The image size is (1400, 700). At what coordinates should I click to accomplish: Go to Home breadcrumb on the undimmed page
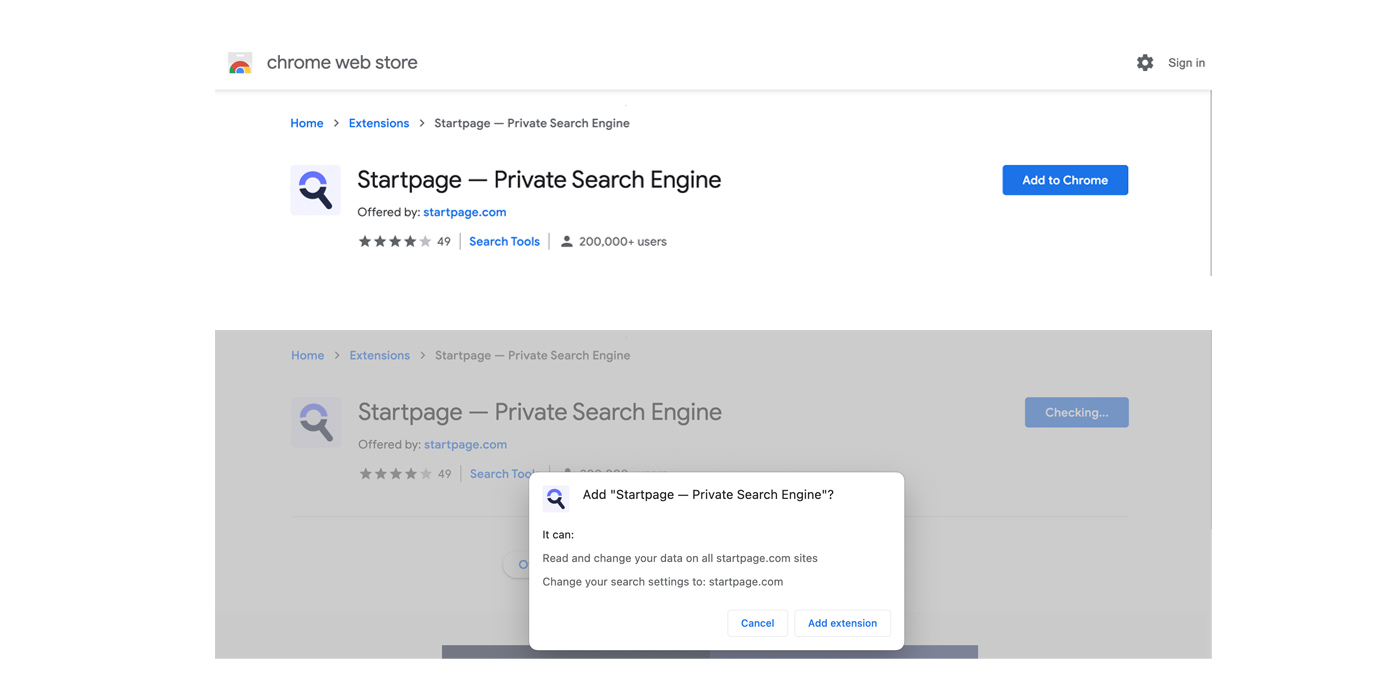coord(306,123)
